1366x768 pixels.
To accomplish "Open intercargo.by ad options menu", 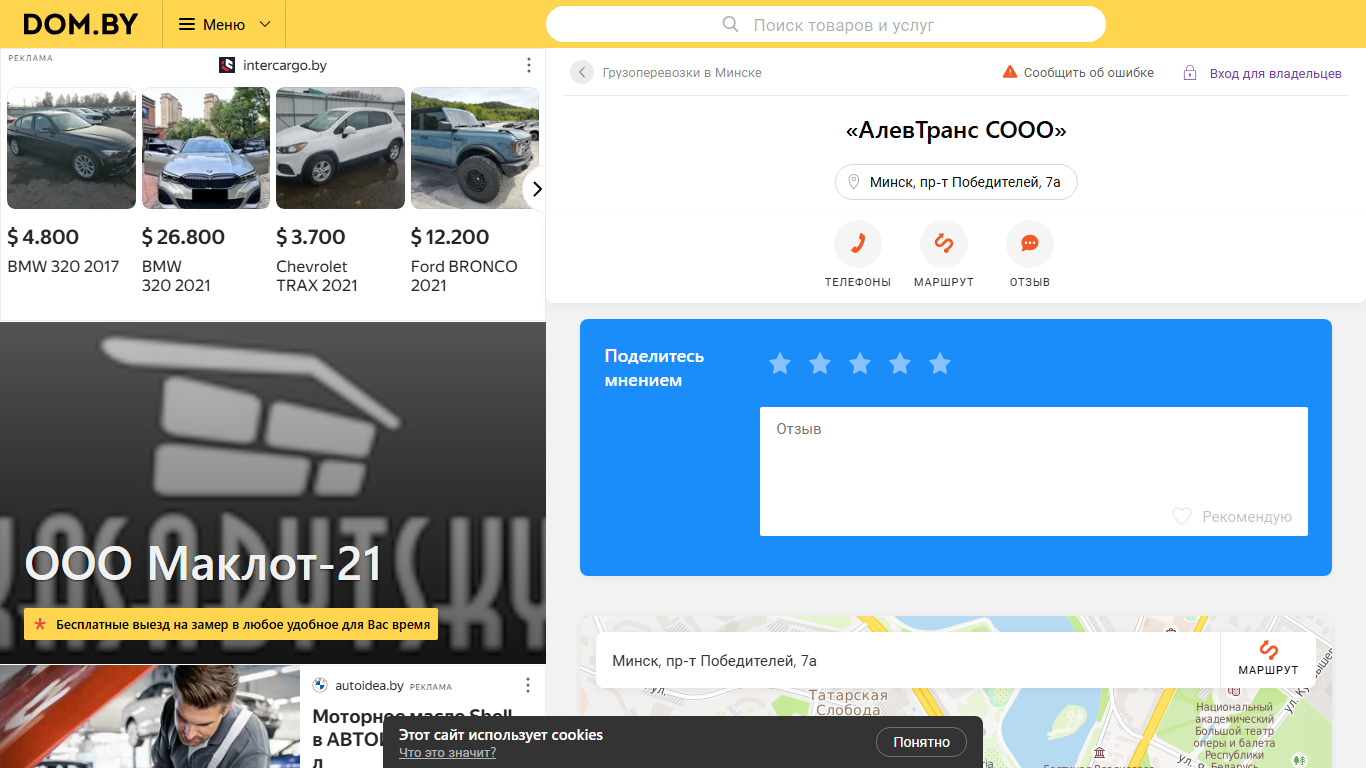I will point(529,65).
